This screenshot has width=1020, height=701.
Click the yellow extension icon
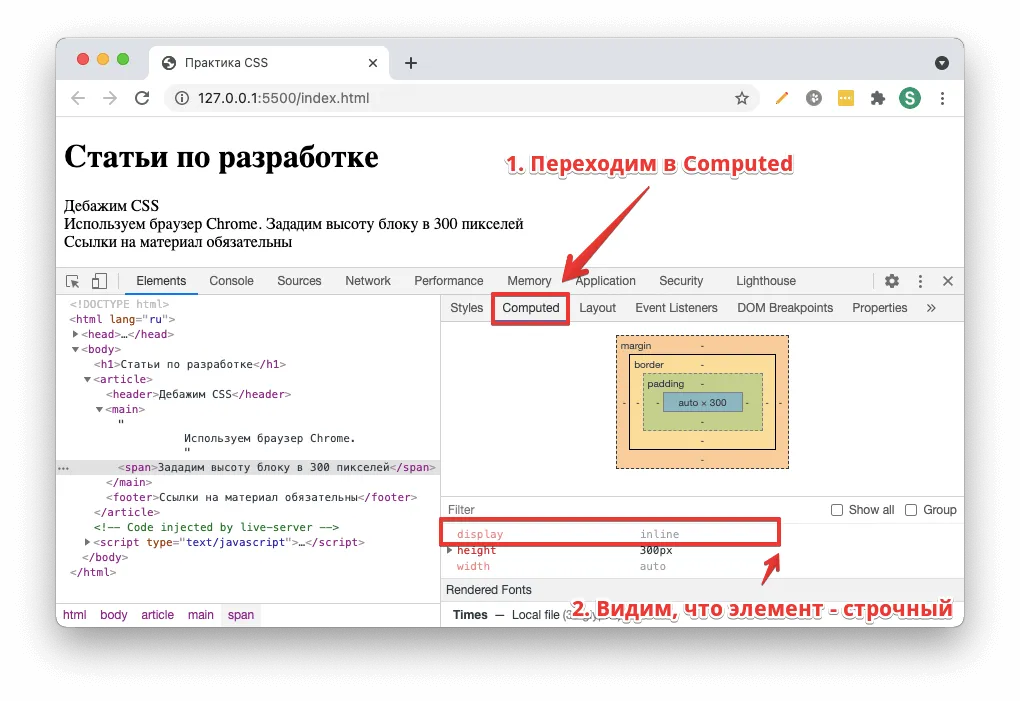845,98
